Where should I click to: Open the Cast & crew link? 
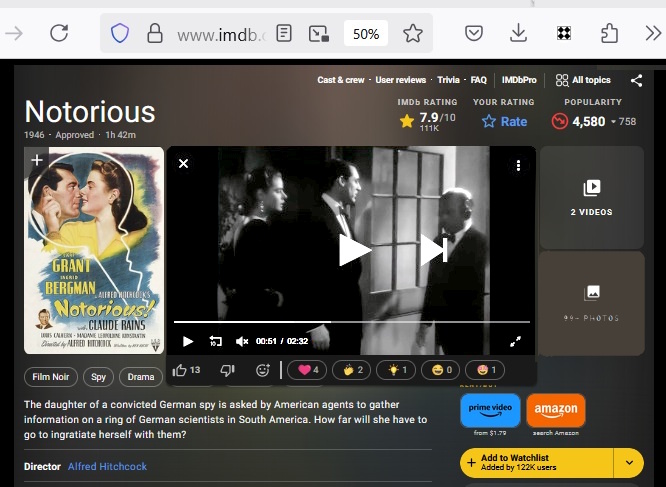pyautogui.click(x=341, y=80)
